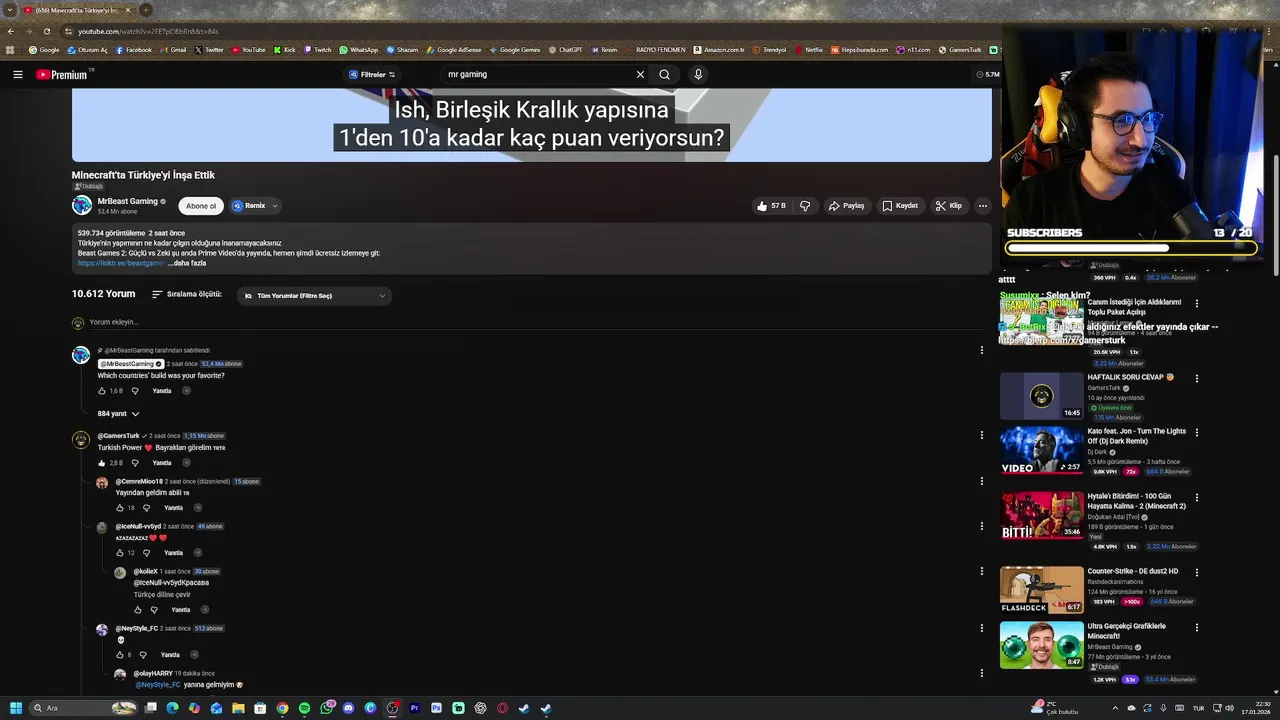The width and height of the screenshot is (1280, 720).
Task: Open MrBeast Gaming channel avatar
Action: (x=82, y=205)
